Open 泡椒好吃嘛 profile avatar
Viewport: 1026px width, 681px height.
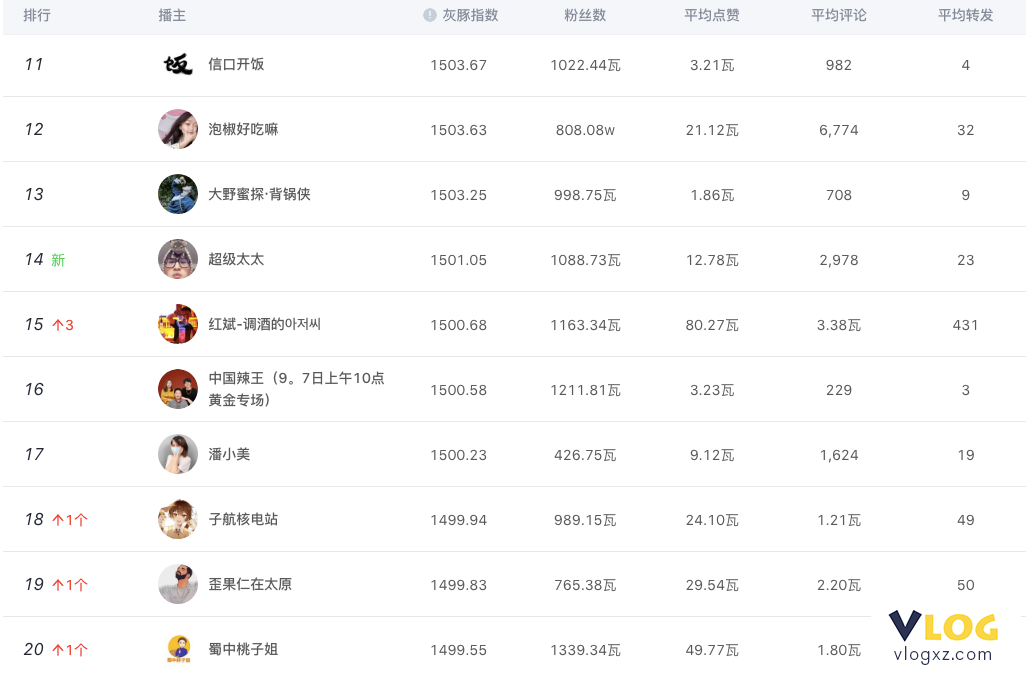tap(178, 129)
